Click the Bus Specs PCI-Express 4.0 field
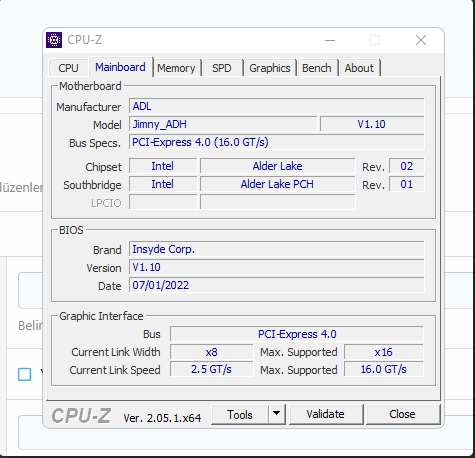Screen dimensions: 475x458 (277, 142)
